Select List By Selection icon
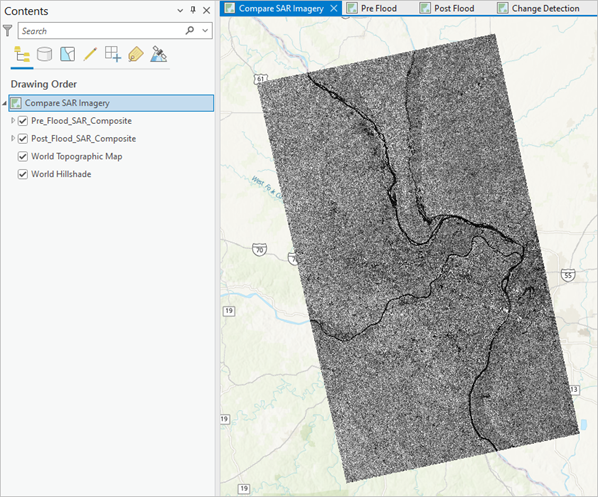This screenshot has width=598, height=497. tap(68, 54)
